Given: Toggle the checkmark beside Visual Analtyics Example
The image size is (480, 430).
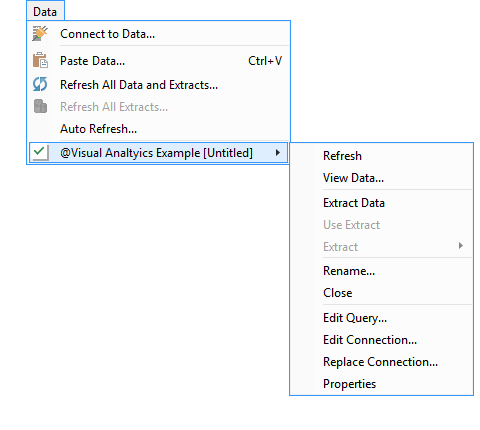Looking at the screenshot, I should 40,152.
